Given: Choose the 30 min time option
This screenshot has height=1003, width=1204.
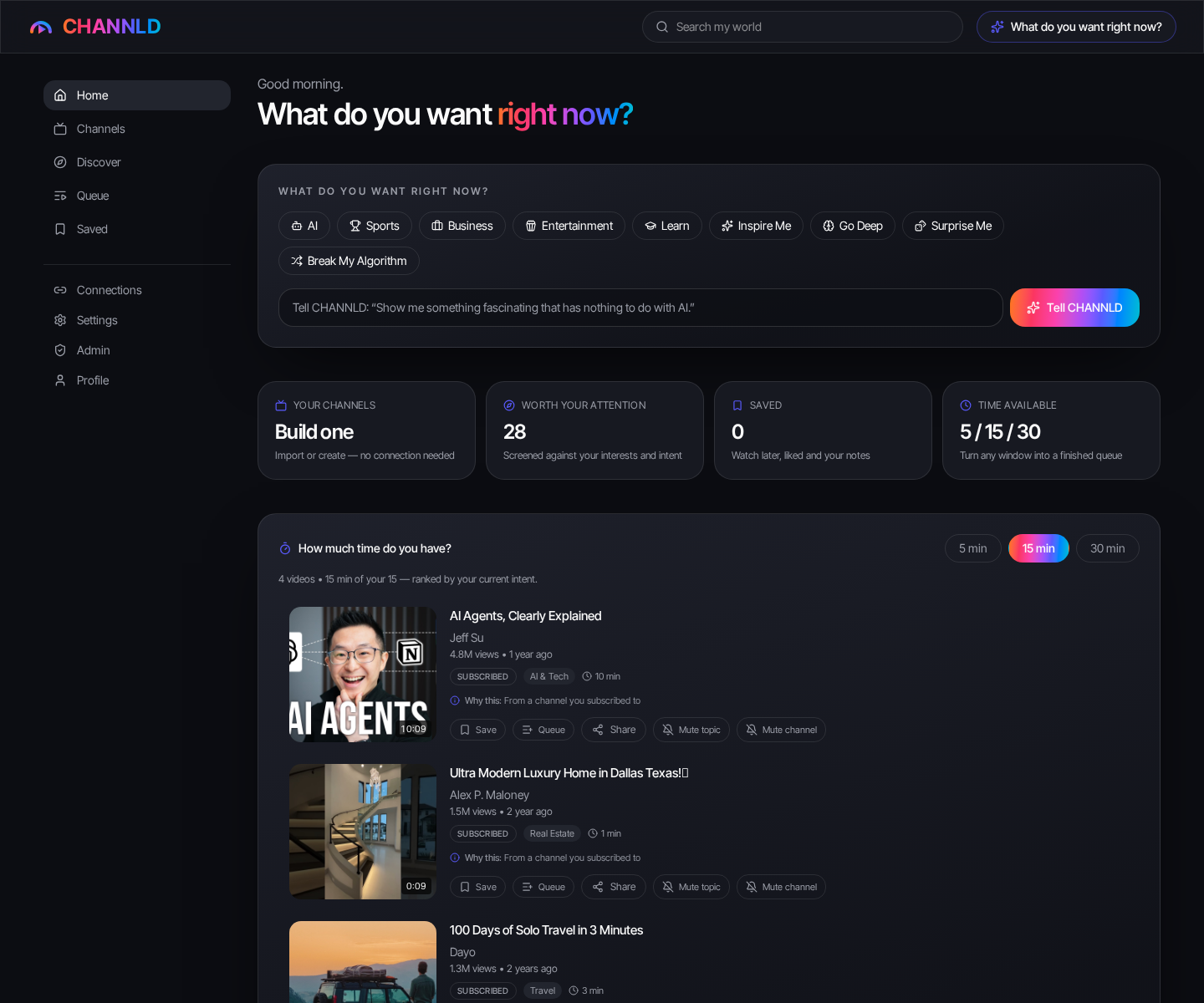Looking at the screenshot, I should (1108, 548).
